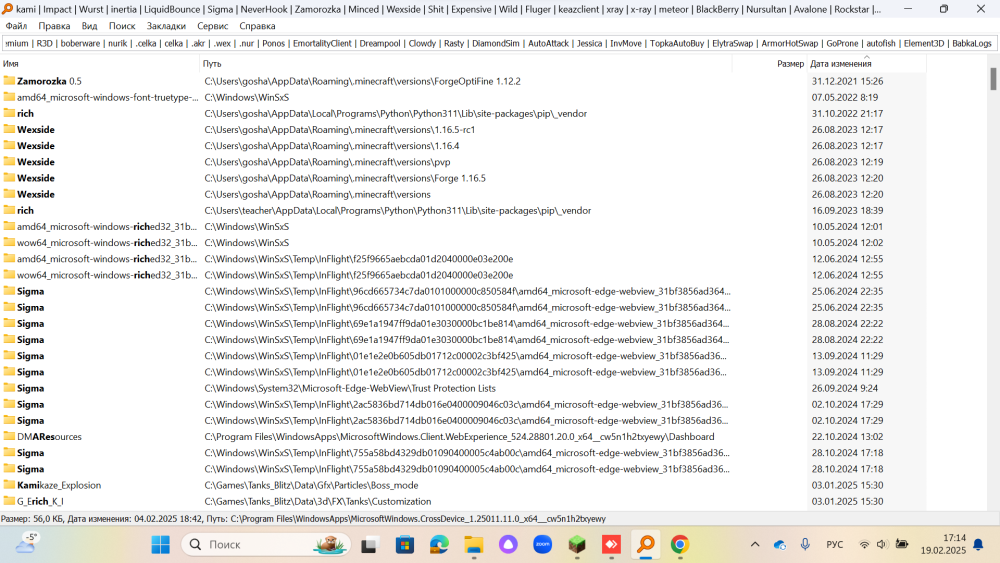Open the notification bell icon
Image resolution: width=1000 pixels, height=563 pixels.
[978, 545]
